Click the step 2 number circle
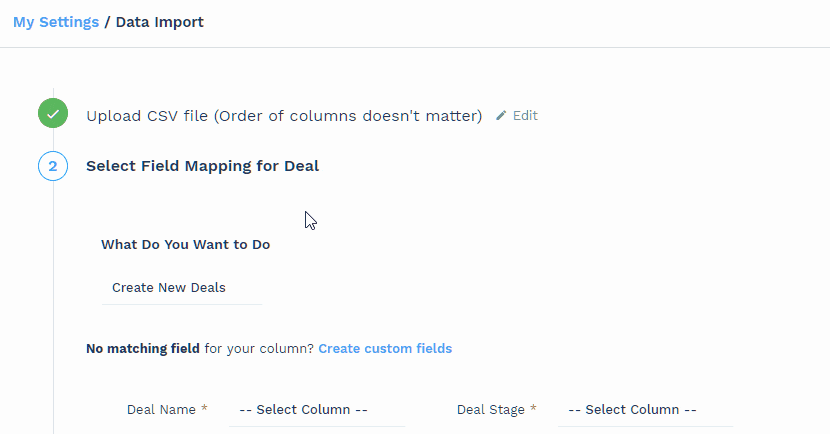The width and height of the screenshot is (830, 434). [x=53, y=165]
